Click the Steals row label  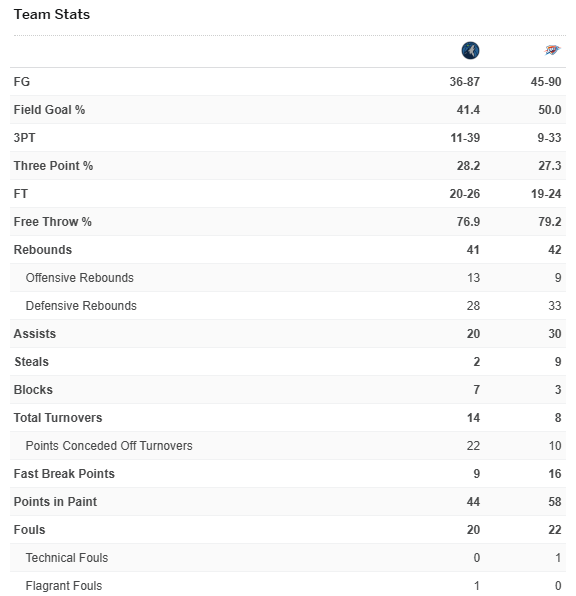point(32,362)
